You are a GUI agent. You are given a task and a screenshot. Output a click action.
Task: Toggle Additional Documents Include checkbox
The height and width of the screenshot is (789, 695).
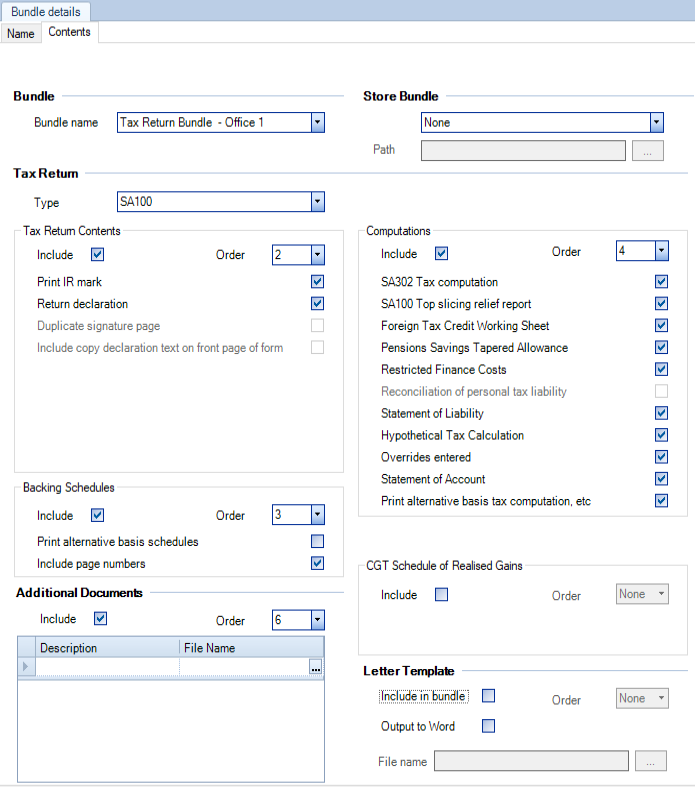pos(101,618)
